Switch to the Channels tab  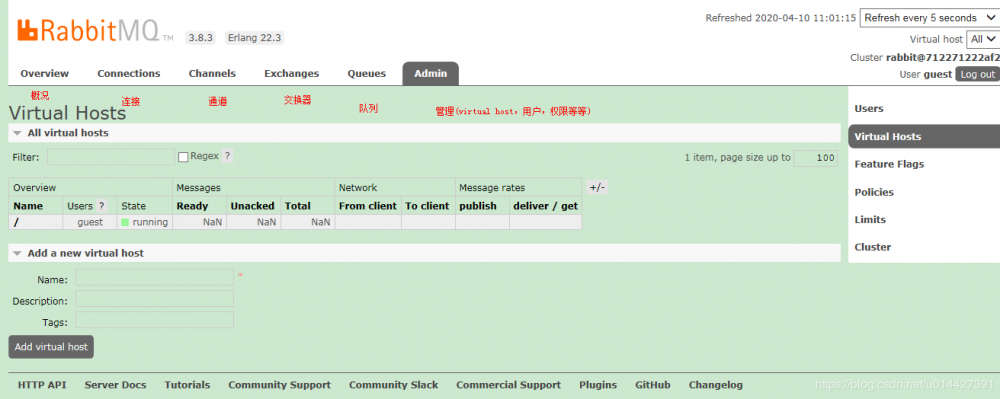212,73
